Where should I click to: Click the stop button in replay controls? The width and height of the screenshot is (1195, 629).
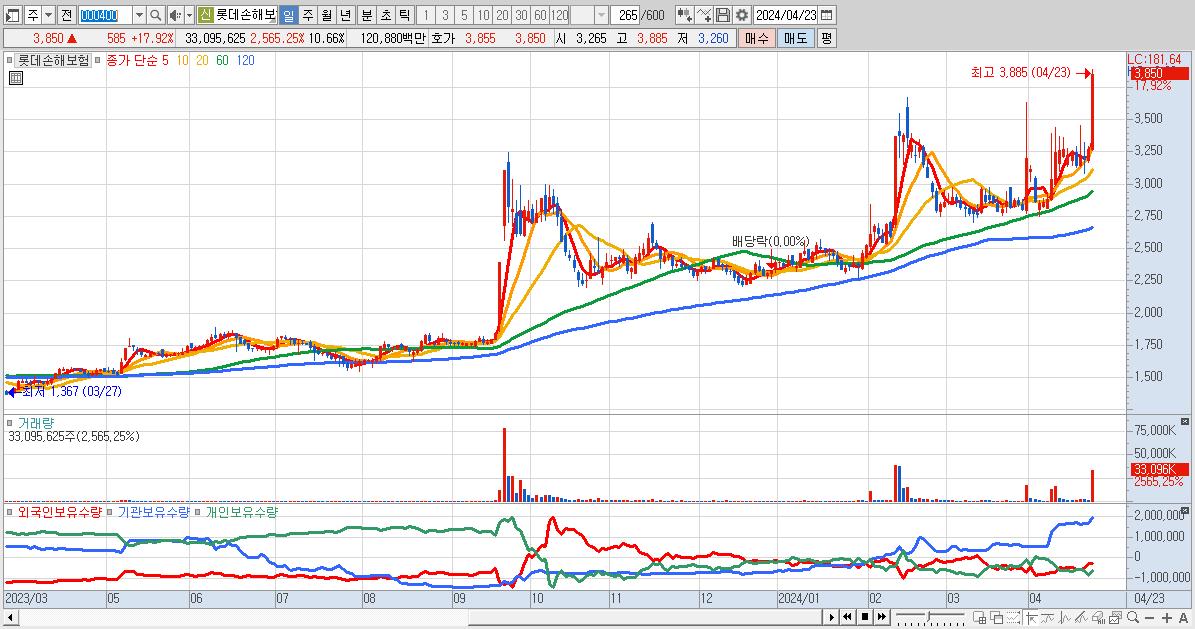864,617
